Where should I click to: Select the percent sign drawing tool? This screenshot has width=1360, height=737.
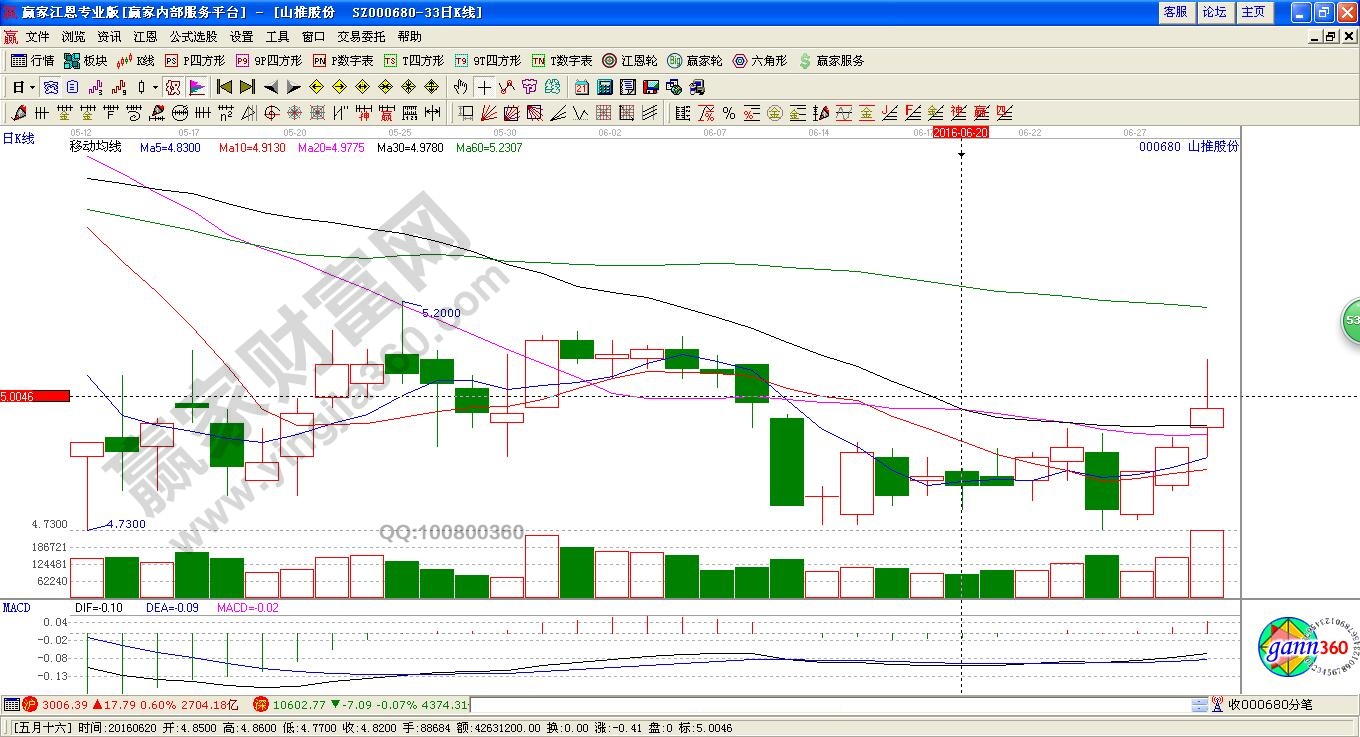pos(729,113)
